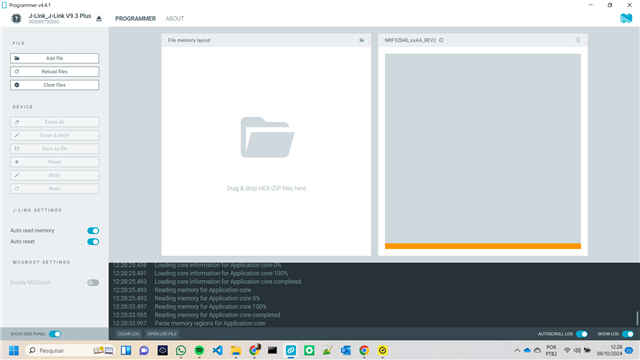Click the POR PTB2 language indicator

(x=551, y=350)
